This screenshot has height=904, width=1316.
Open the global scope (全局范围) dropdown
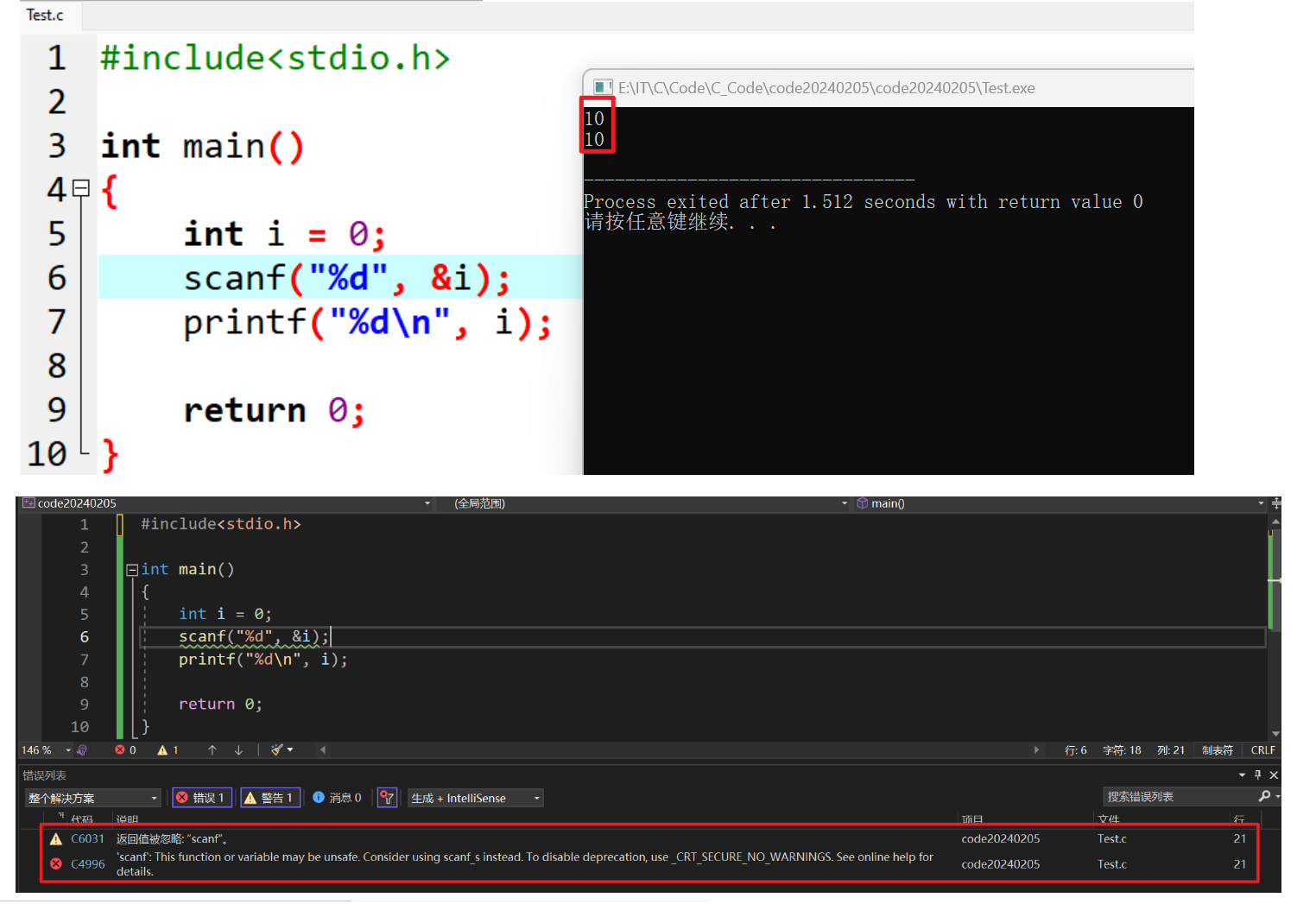(x=844, y=503)
